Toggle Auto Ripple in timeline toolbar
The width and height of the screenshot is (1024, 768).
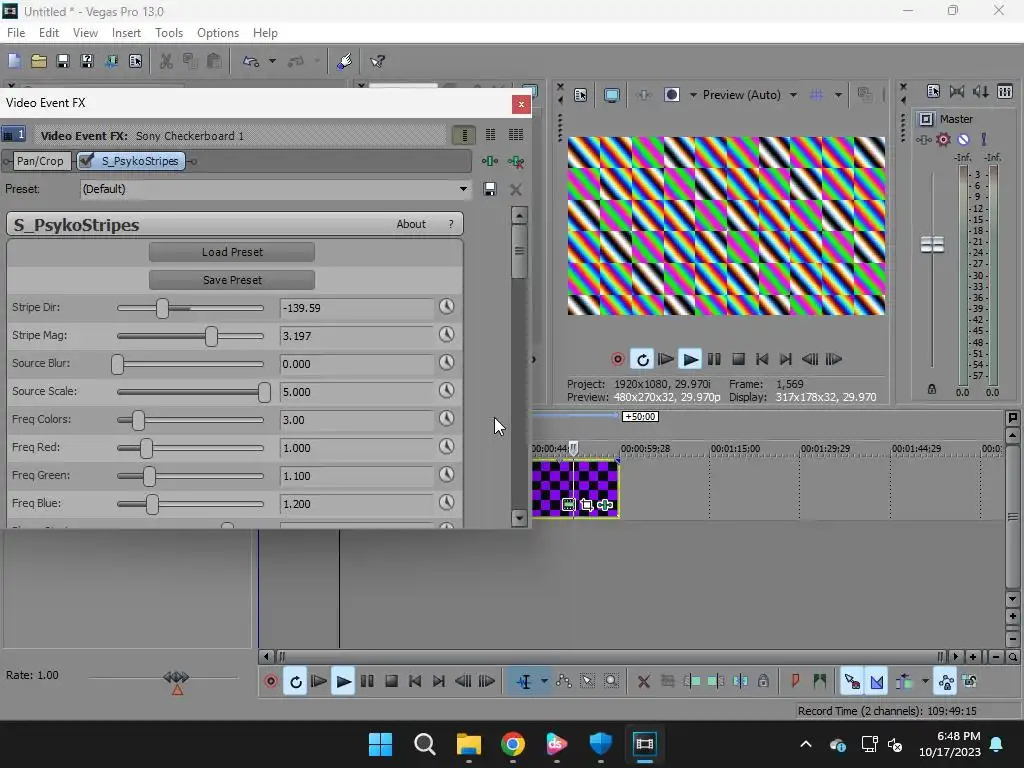coord(904,682)
